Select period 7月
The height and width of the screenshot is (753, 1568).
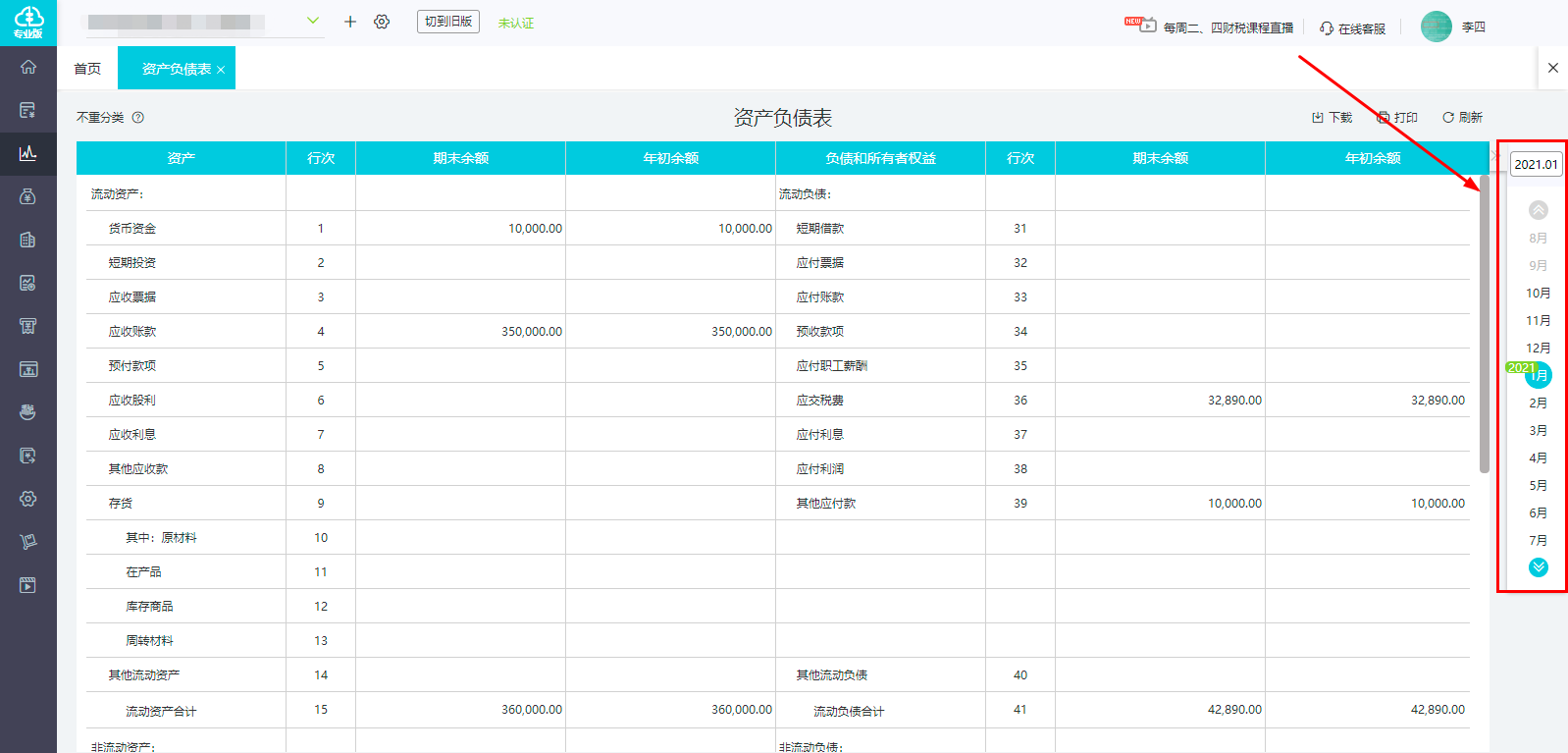(1539, 541)
